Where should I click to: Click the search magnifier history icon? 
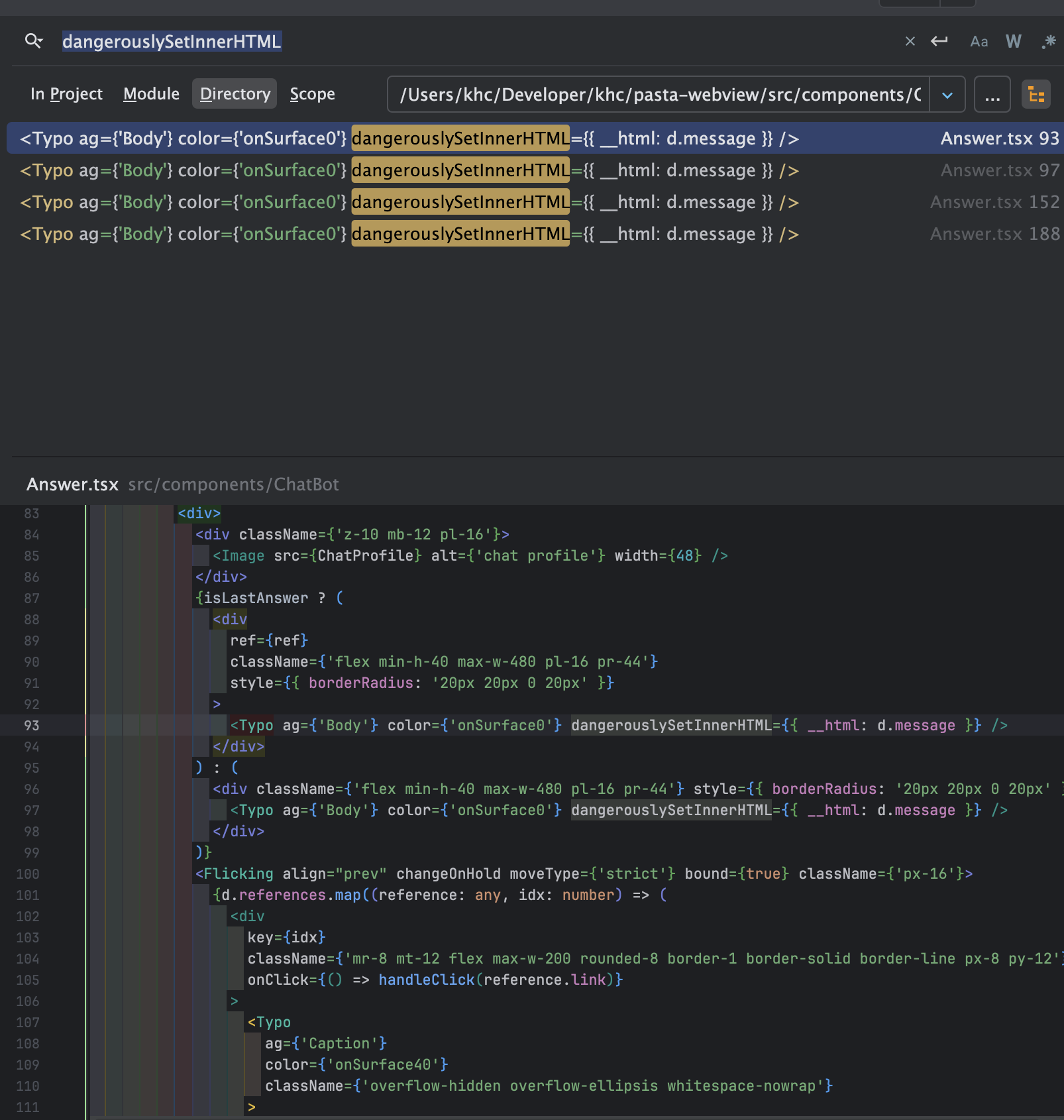33,41
